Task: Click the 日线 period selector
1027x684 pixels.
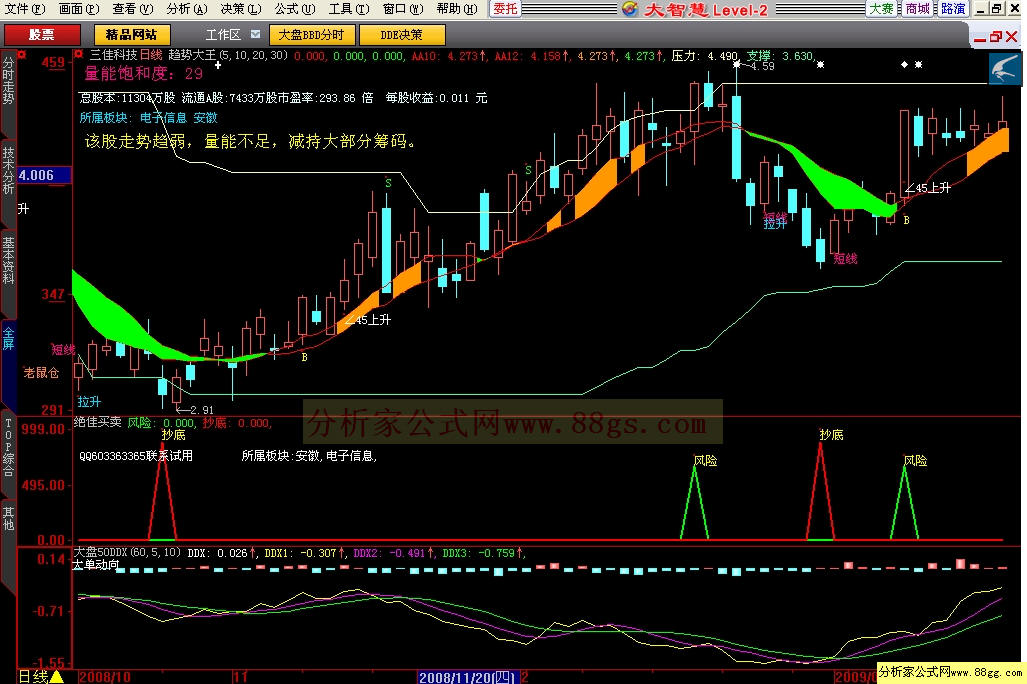Action: (33, 677)
